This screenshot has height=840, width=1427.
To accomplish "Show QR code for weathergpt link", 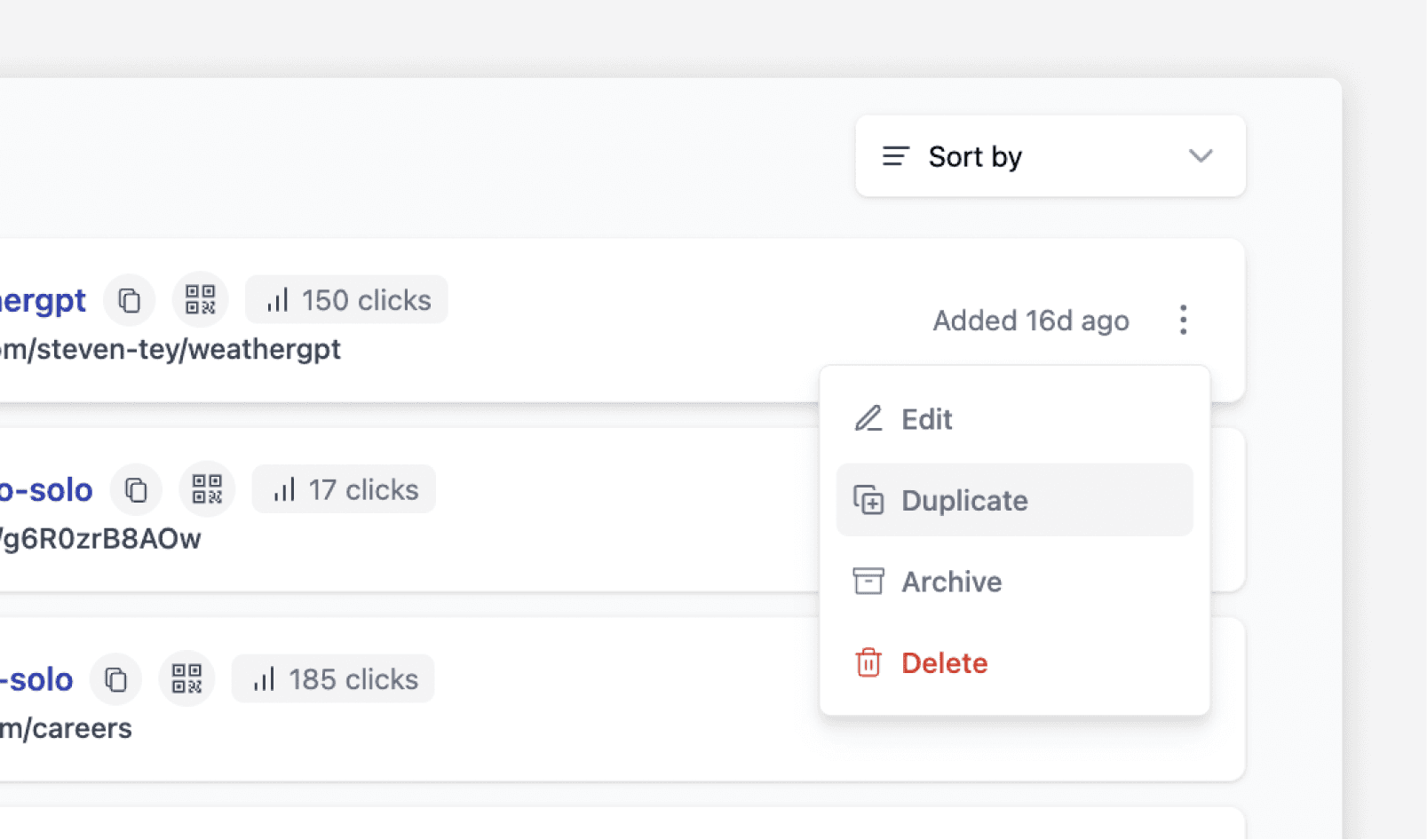I will (201, 300).
